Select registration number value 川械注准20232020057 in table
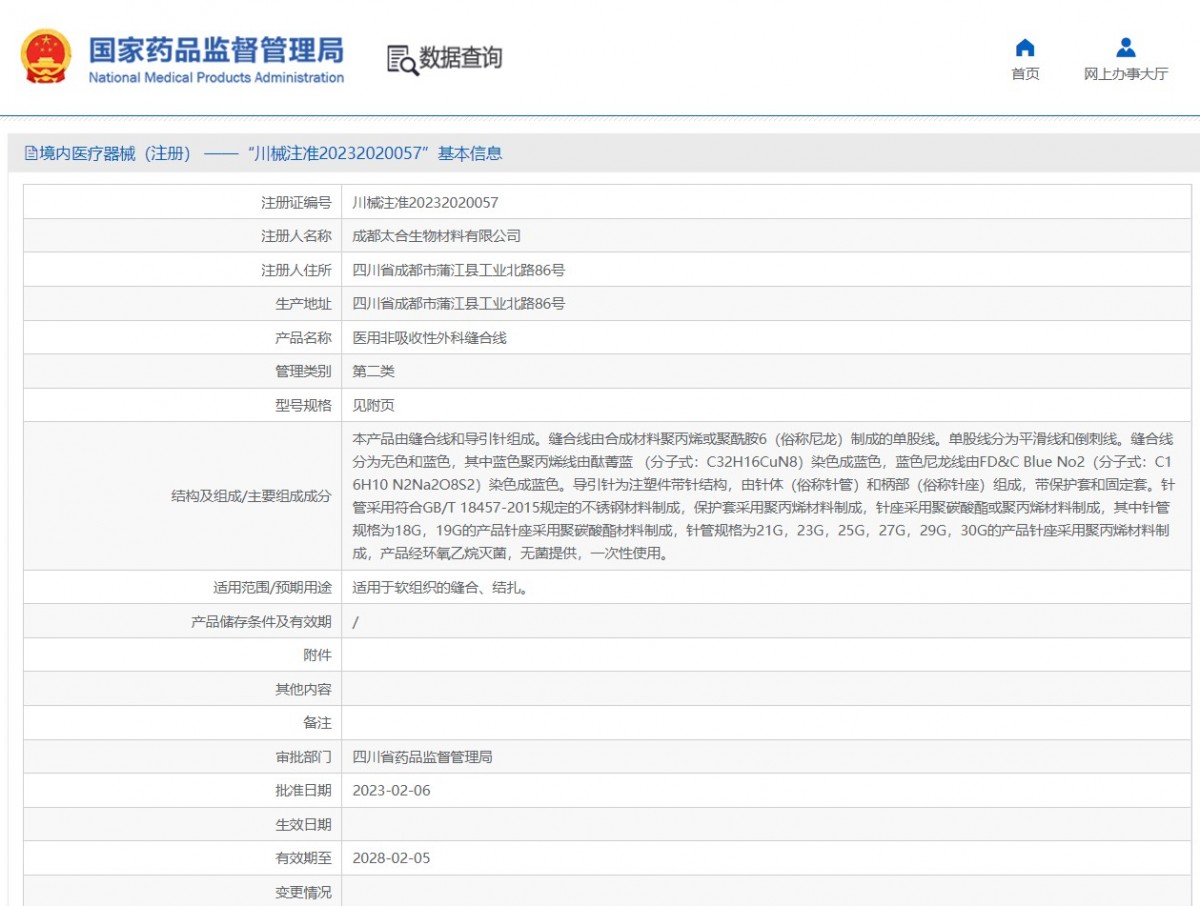This screenshot has height=906, width=1200. [x=425, y=202]
